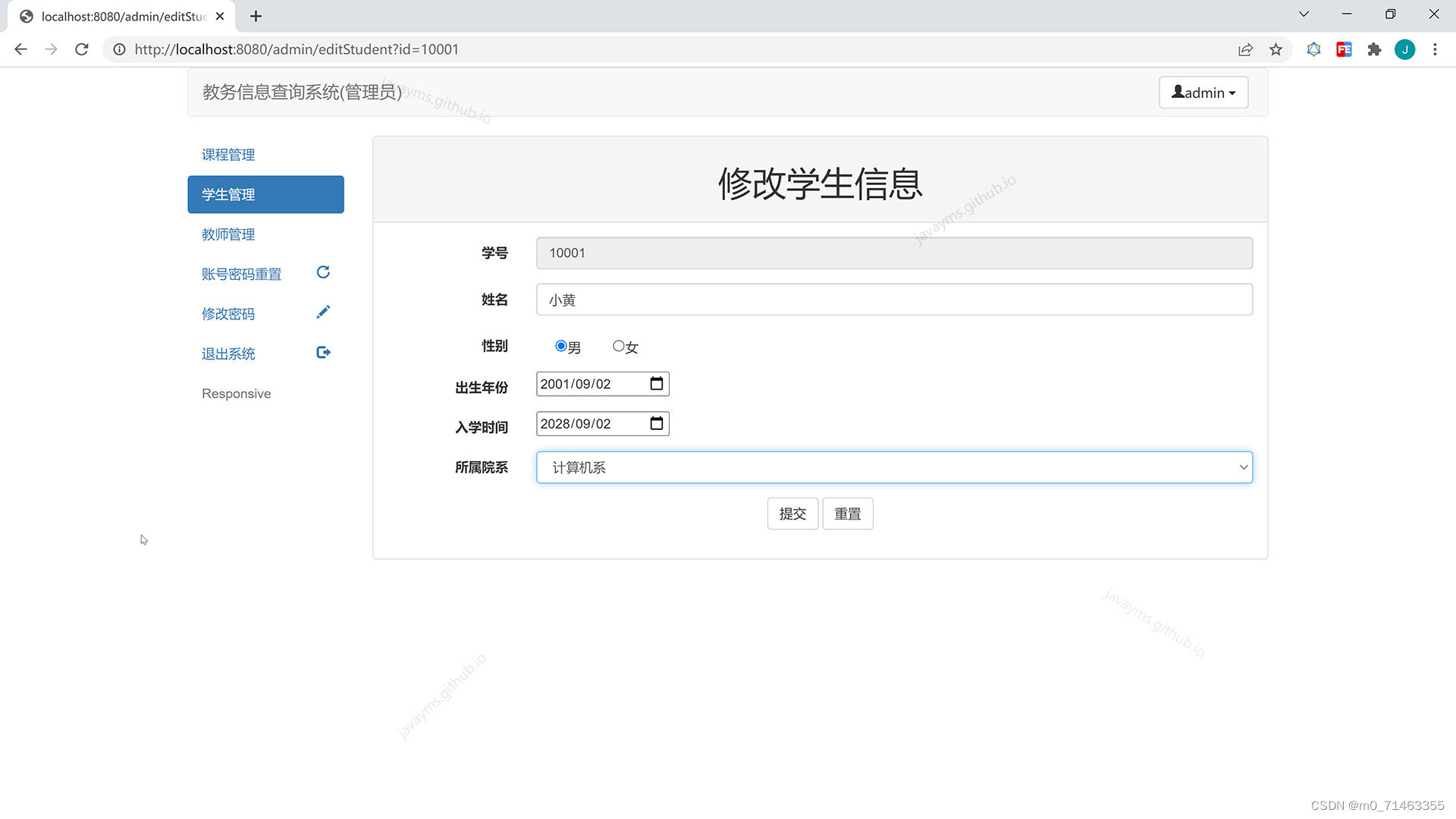Click the pencil icon beside 修改密码

[x=323, y=312]
